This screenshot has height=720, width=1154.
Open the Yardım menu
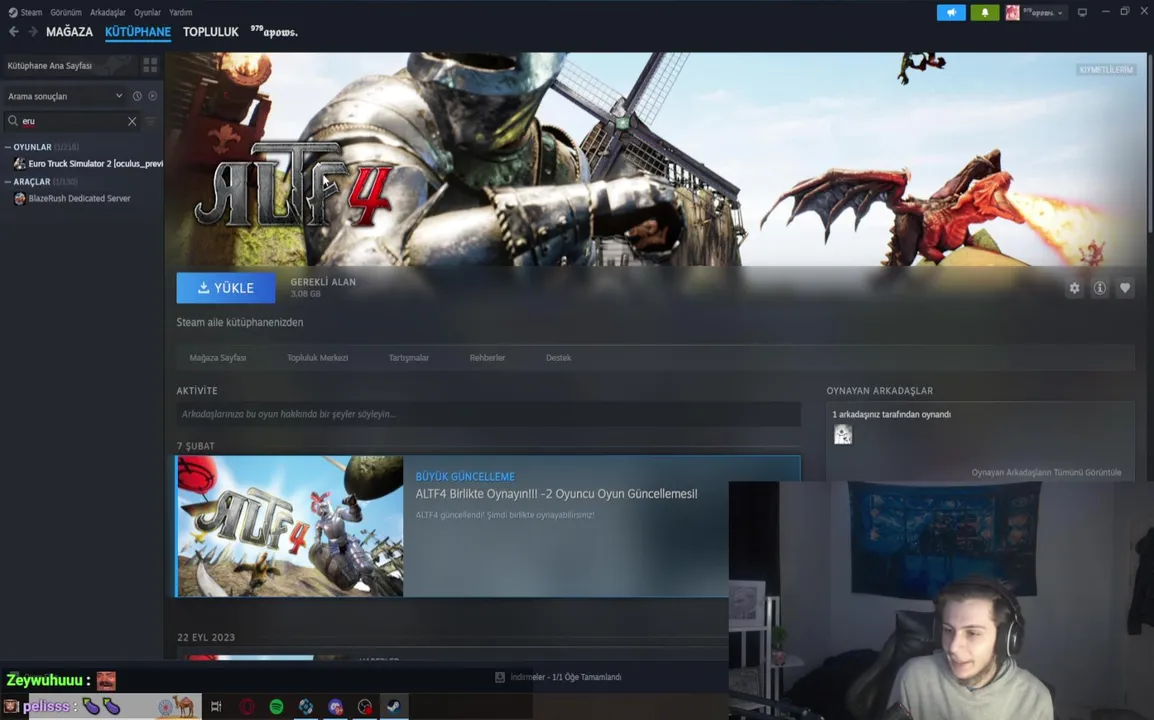[x=180, y=13]
